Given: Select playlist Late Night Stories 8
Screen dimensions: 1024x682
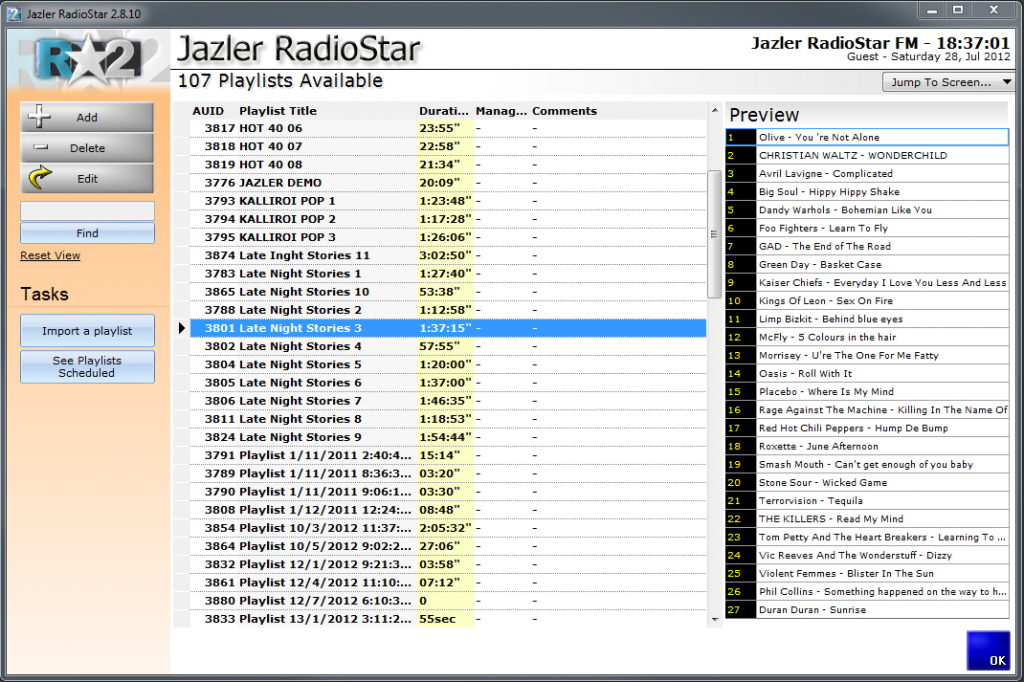Looking at the screenshot, I should point(448,419).
